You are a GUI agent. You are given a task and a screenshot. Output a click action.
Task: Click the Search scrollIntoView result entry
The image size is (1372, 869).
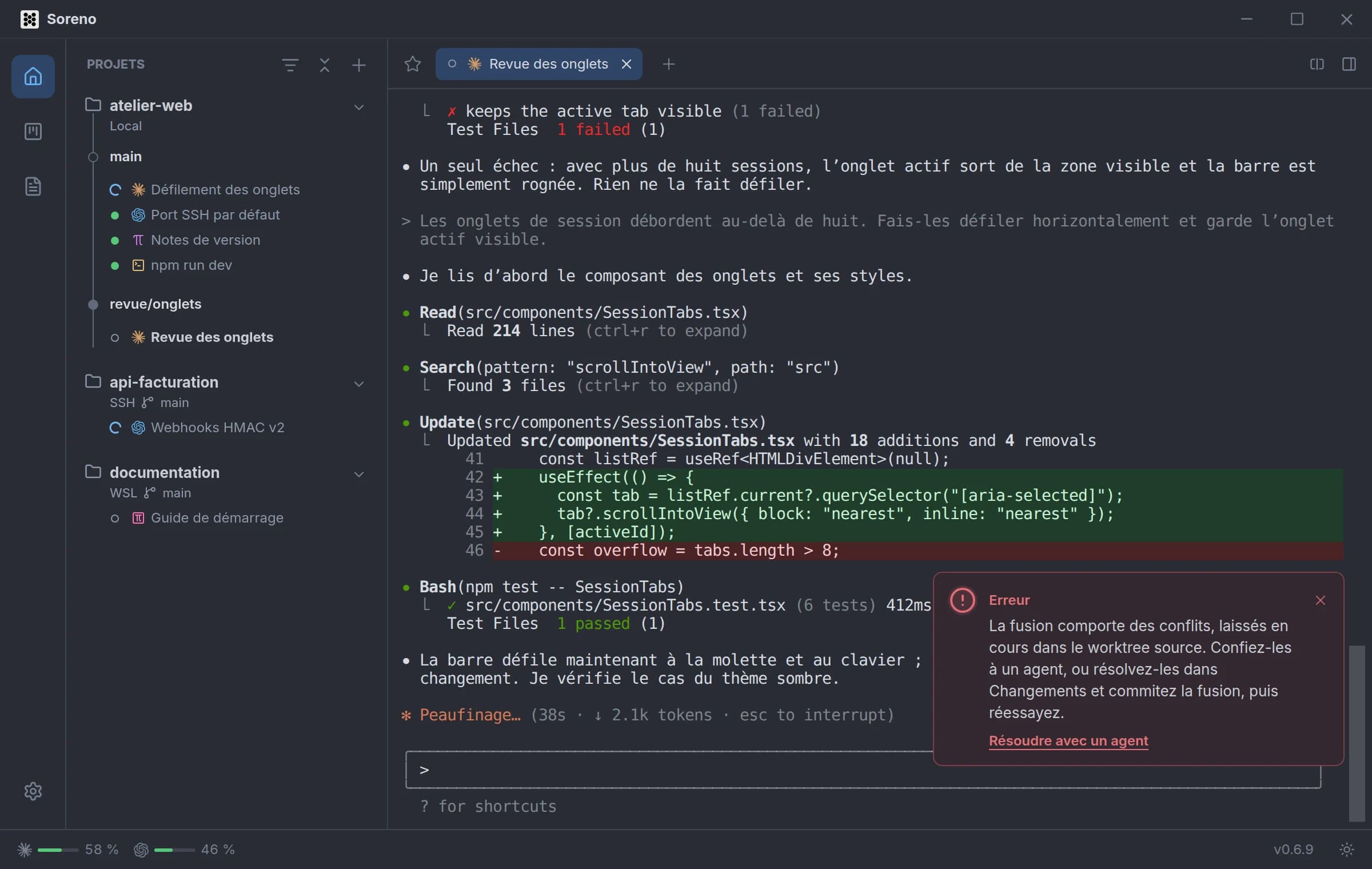(629, 368)
